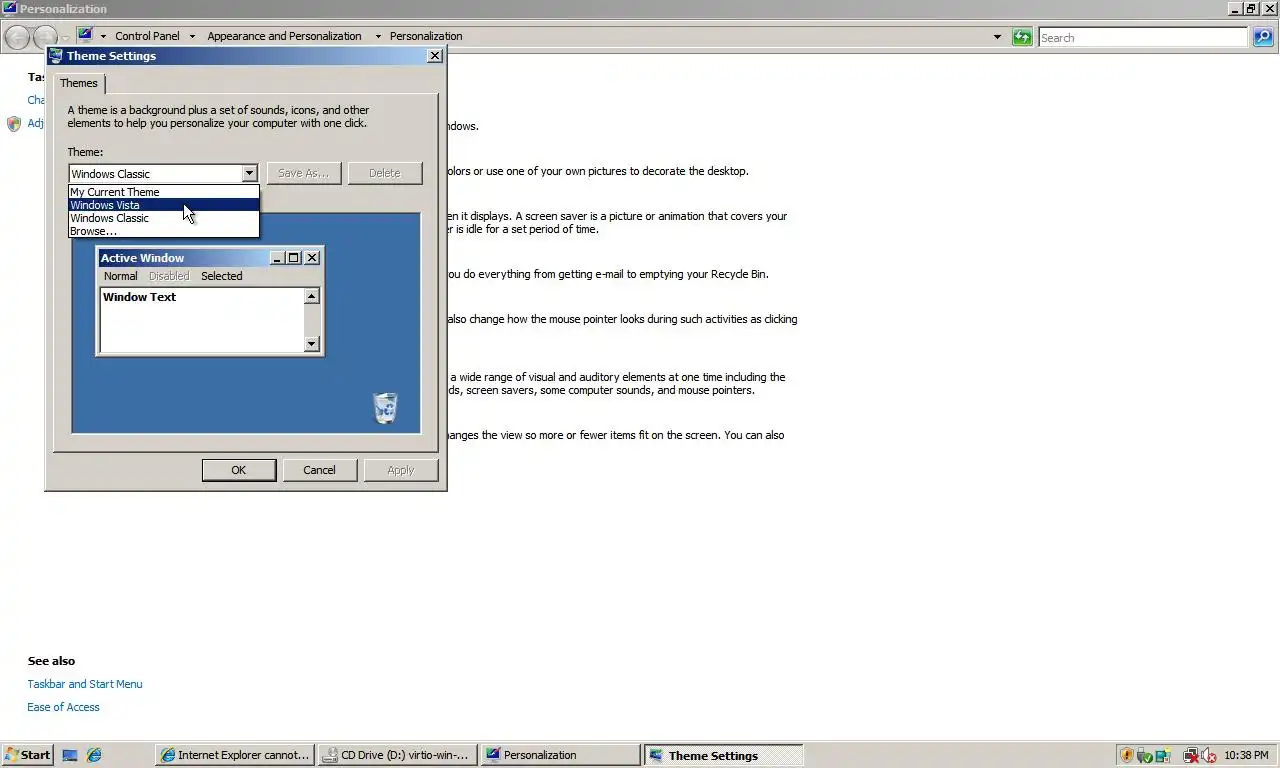Viewport: 1280px width, 768px height.
Task: Click the 10:38 PM clock
Action: (x=1246, y=756)
